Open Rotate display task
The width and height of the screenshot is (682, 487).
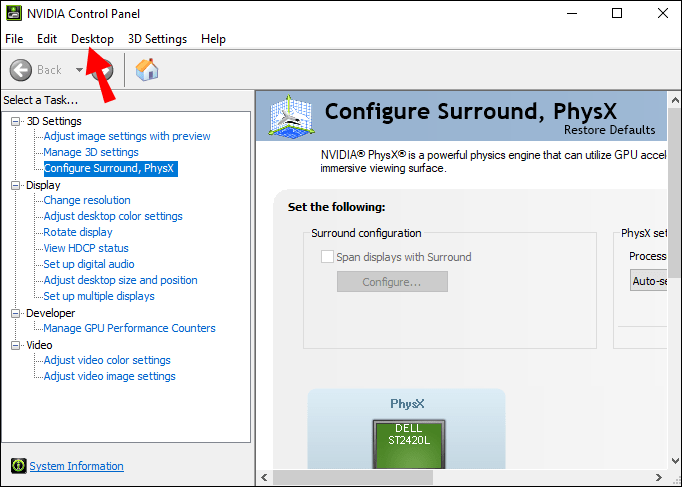[x=78, y=232]
